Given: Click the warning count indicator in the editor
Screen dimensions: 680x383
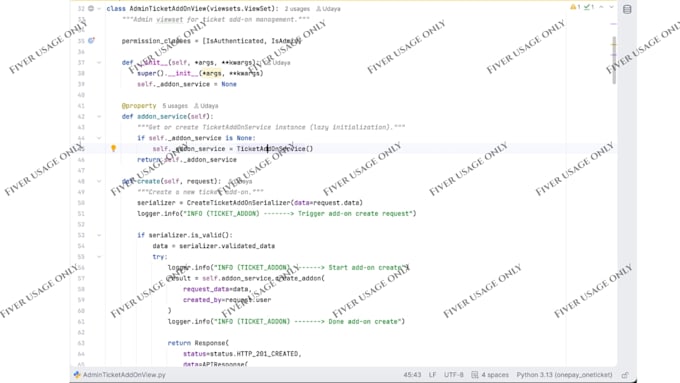Looking at the screenshot, I should pos(575,7).
